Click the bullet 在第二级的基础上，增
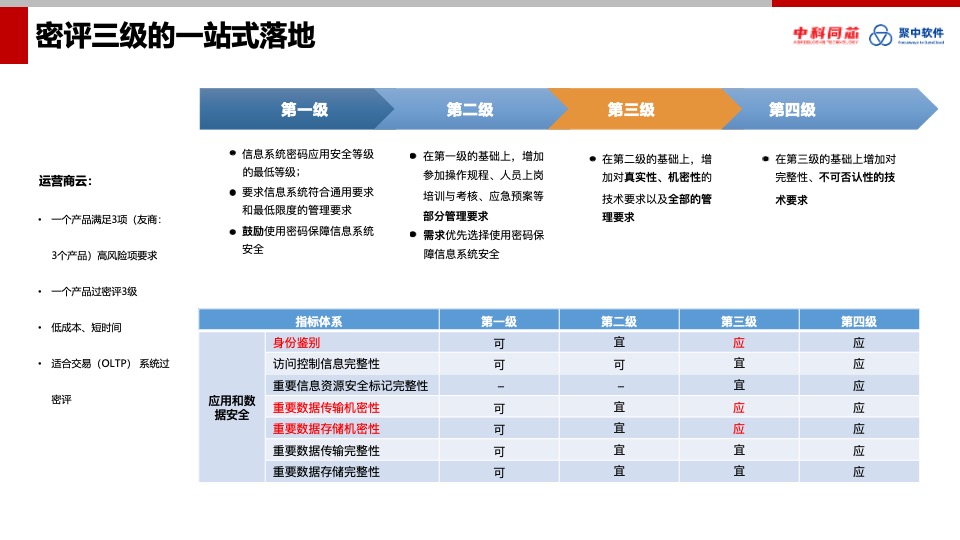The image size is (960, 540). [x=656, y=159]
